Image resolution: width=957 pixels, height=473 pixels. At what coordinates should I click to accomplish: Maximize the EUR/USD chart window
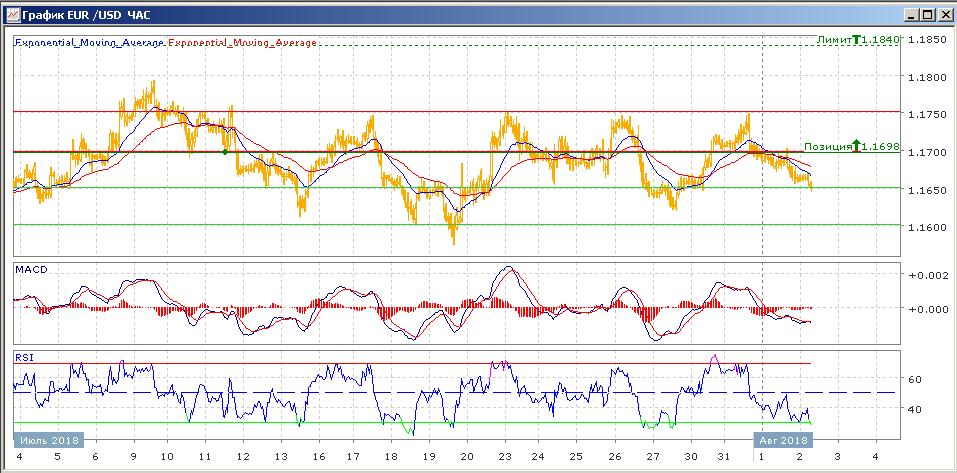(x=928, y=15)
